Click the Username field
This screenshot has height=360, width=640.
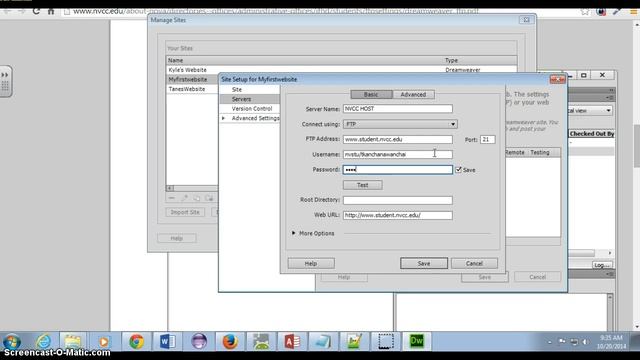tap(398, 154)
